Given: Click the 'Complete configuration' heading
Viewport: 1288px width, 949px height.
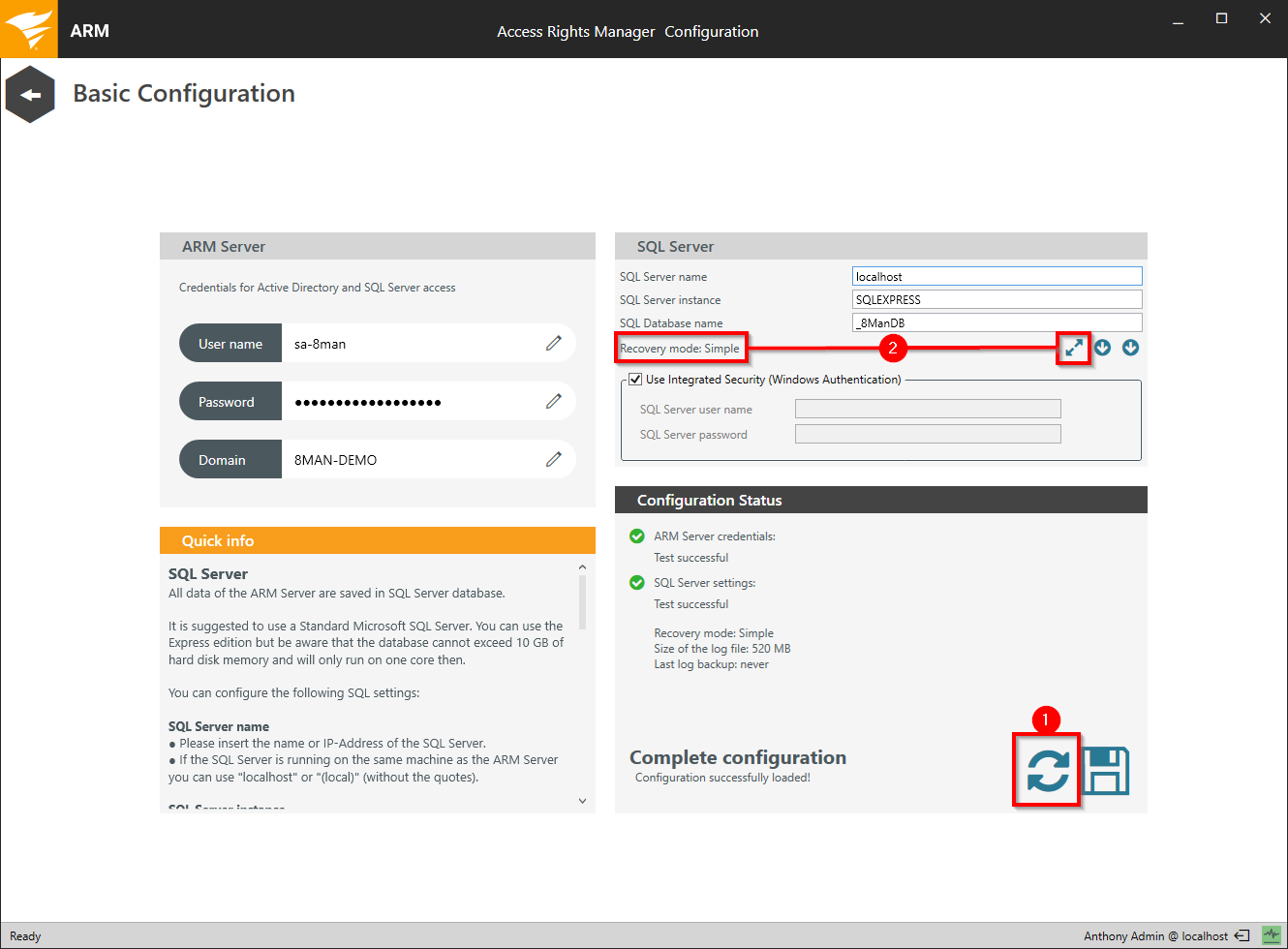Looking at the screenshot, I should tap(738, 757).
